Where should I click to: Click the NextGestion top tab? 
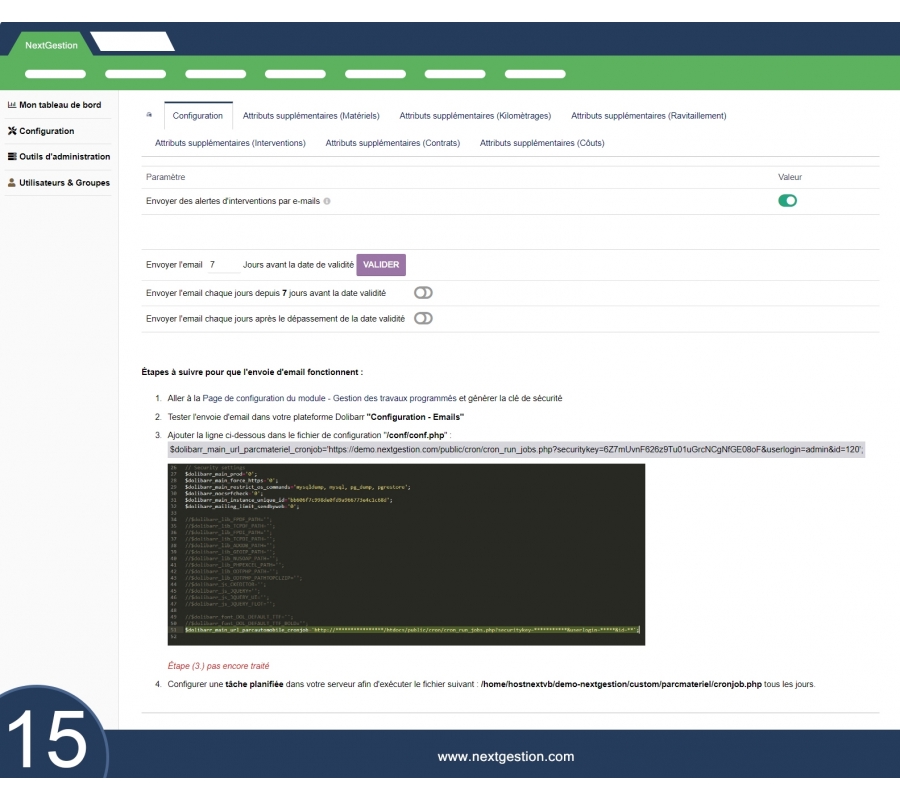pyautogui.click(x=51, y=45)
